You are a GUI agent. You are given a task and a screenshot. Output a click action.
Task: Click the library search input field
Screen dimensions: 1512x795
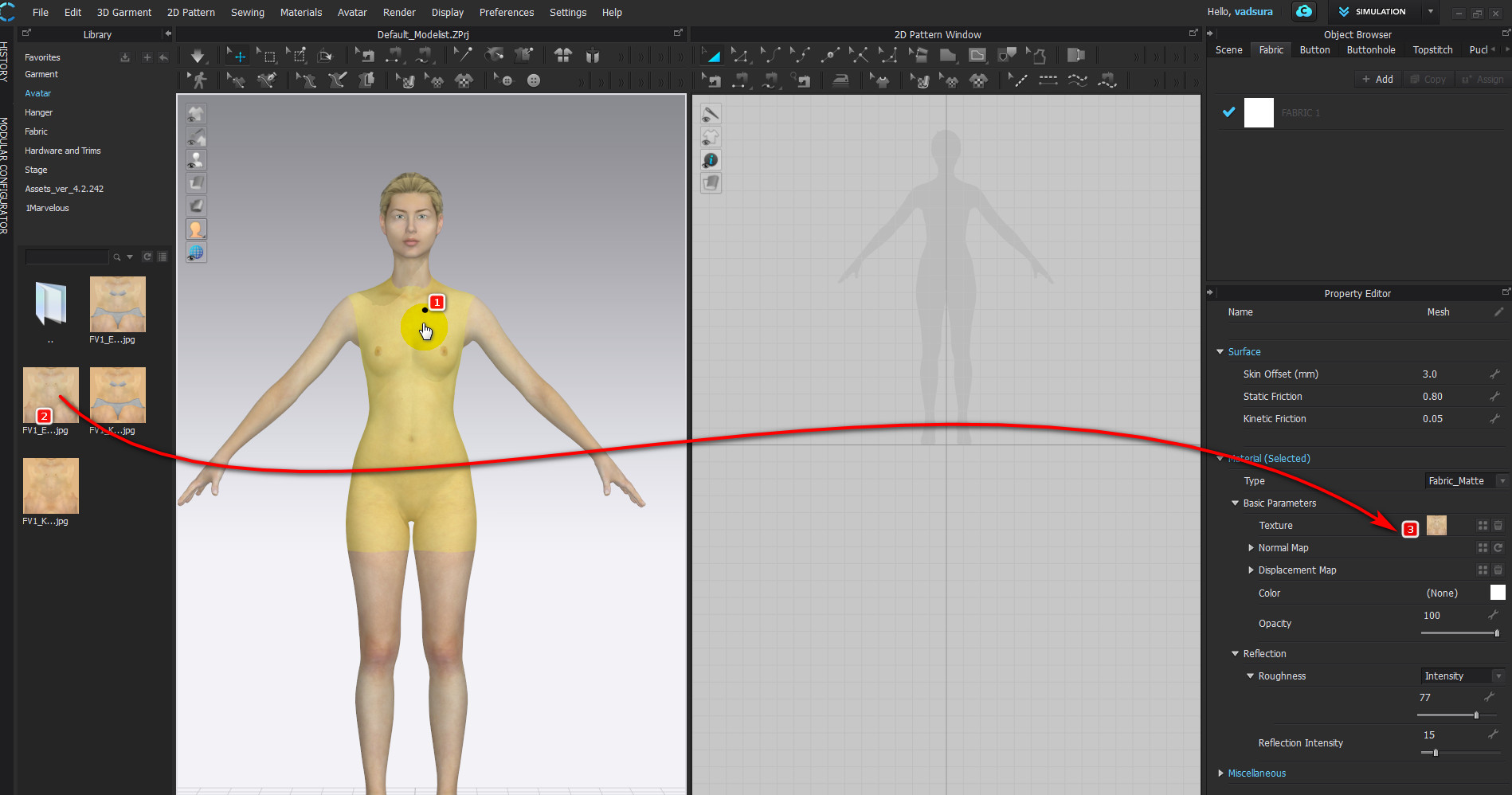click(67, 257)
